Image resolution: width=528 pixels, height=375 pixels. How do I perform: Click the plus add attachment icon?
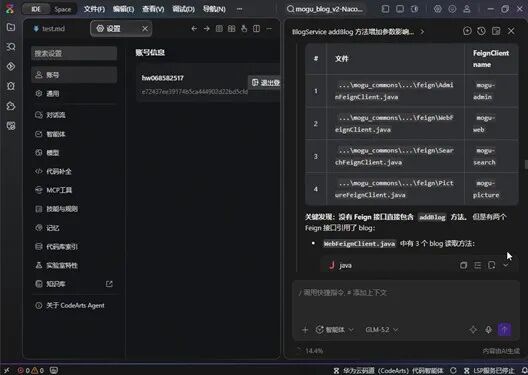(x=305, y=330)
